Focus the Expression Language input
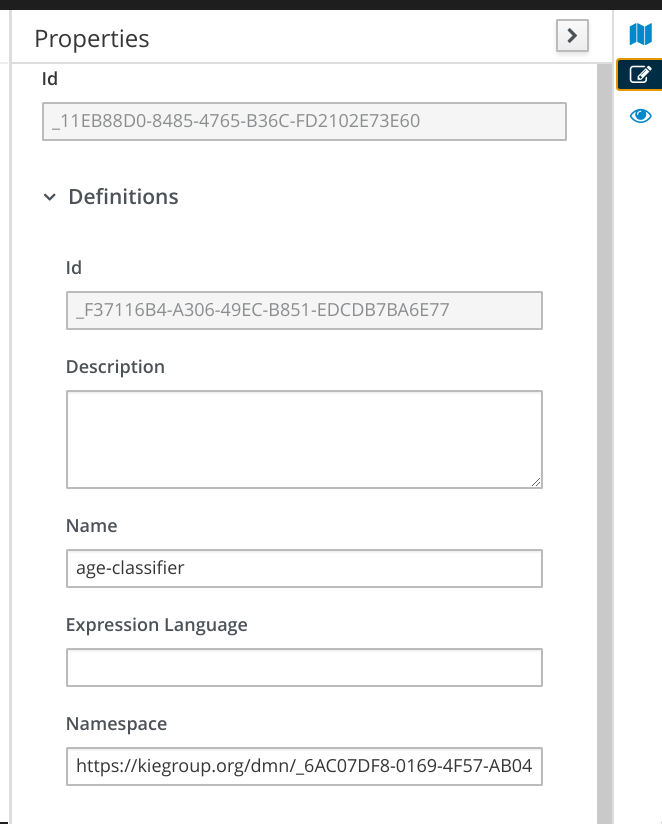This screenshot has height=824, width=662. point(304,667)
